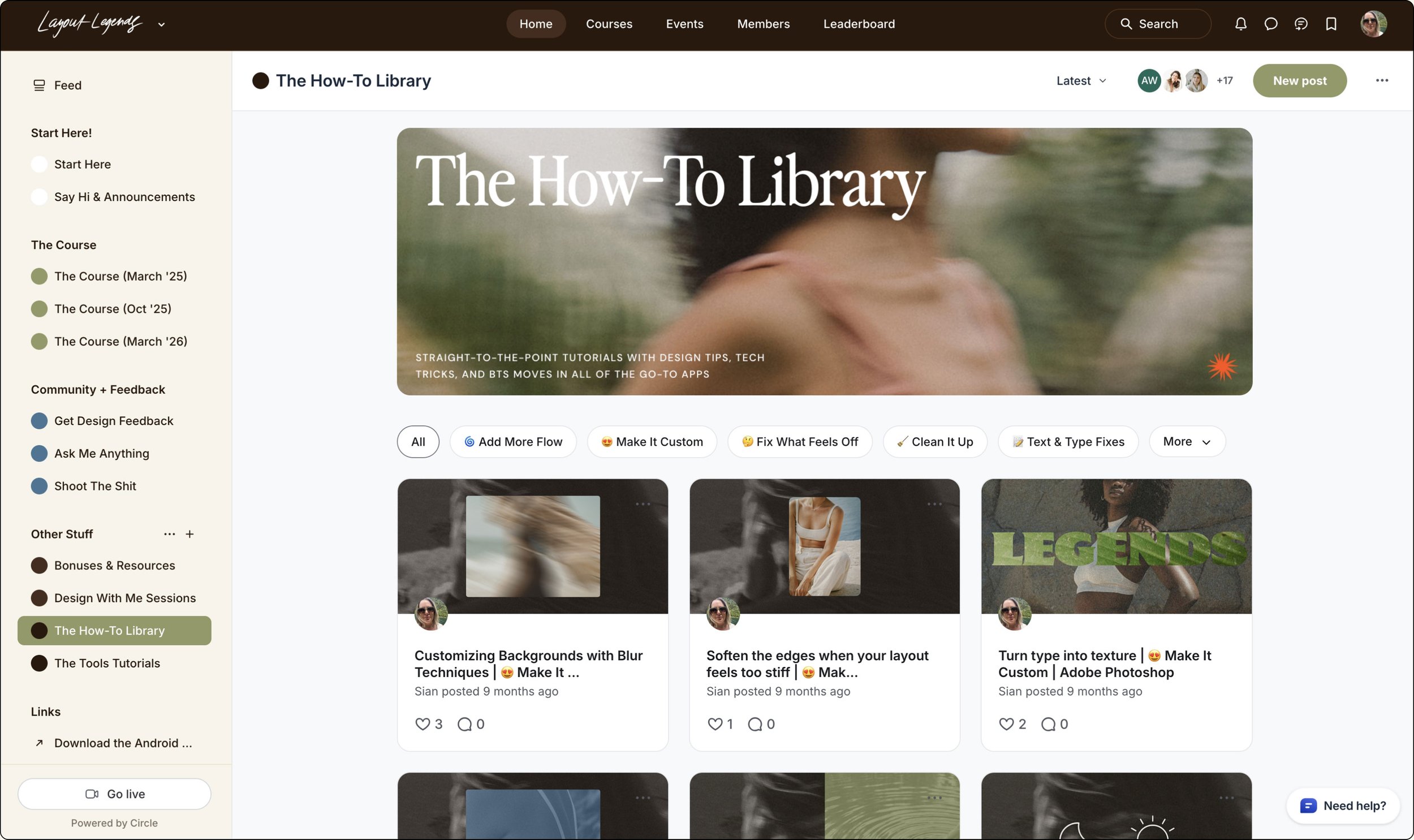
Task: Like the Soften the edges post
Action: point(715,724)
